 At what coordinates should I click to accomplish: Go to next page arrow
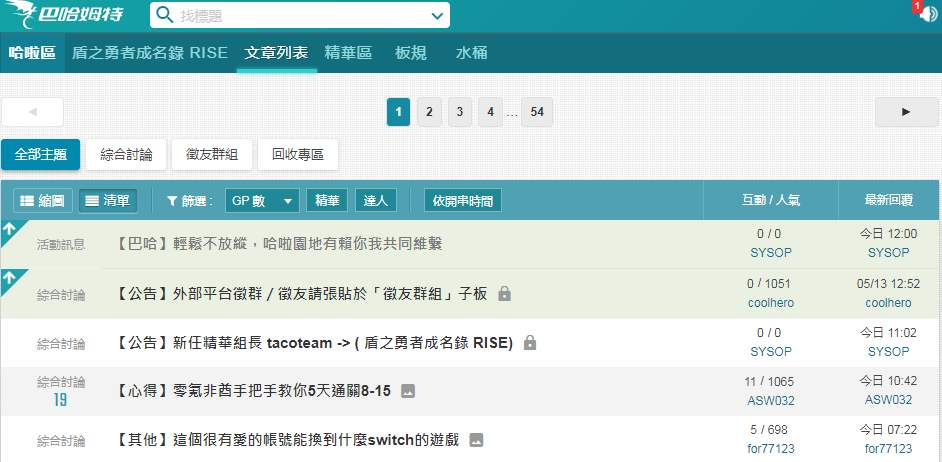pyautogui.click(x=907, y=112)
